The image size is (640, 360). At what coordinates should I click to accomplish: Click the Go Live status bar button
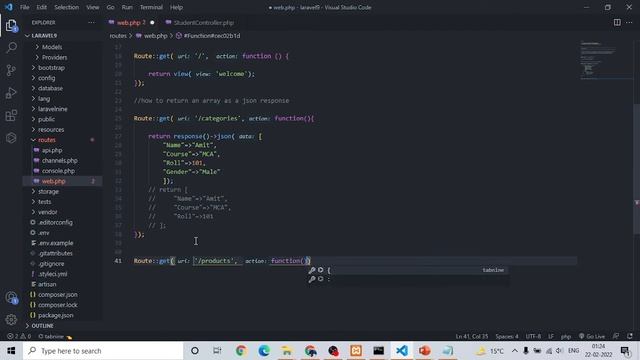592,336
